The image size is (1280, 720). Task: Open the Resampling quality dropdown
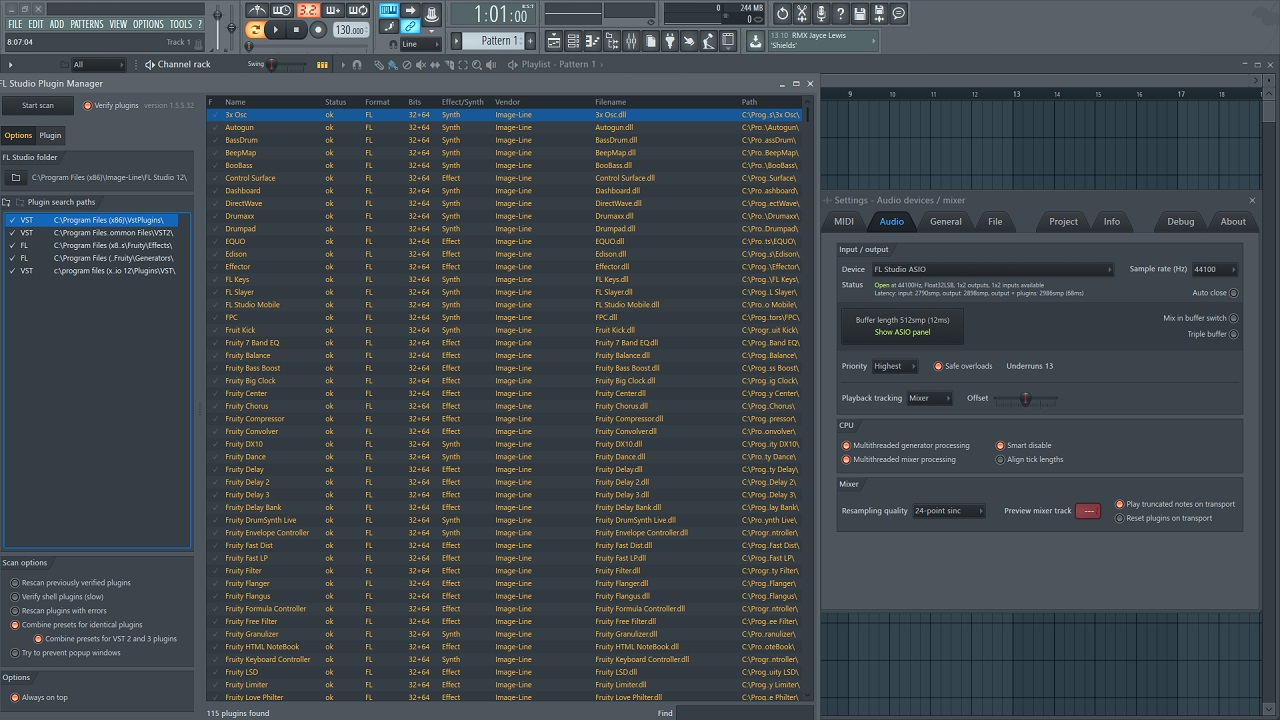pyautogui.click(x=948, y=511)
